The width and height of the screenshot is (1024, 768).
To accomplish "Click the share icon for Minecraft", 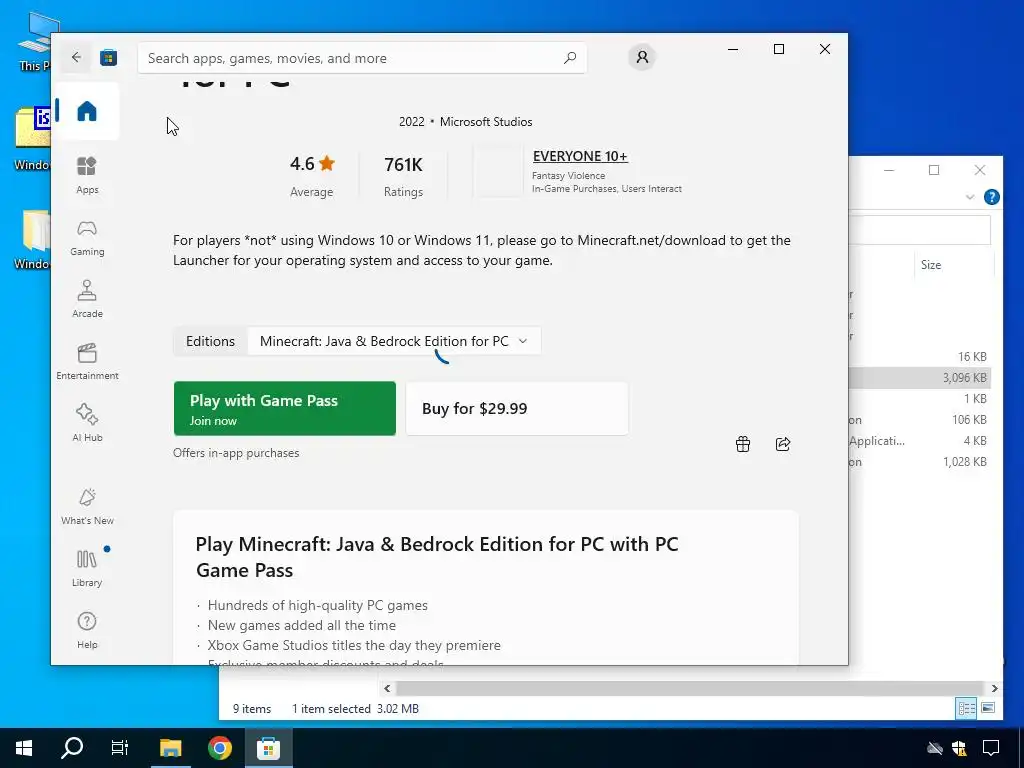I will click(782, 444).
